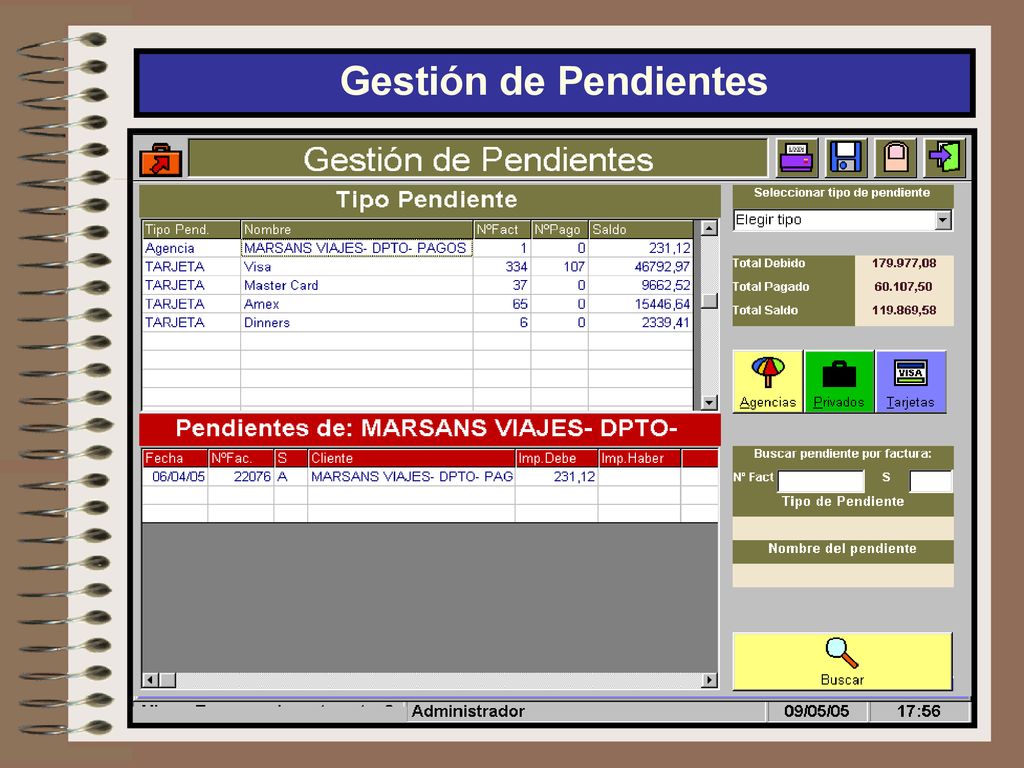Click the Cliente column header
This screenshot has width=1024, height=768.
point(411,458)
